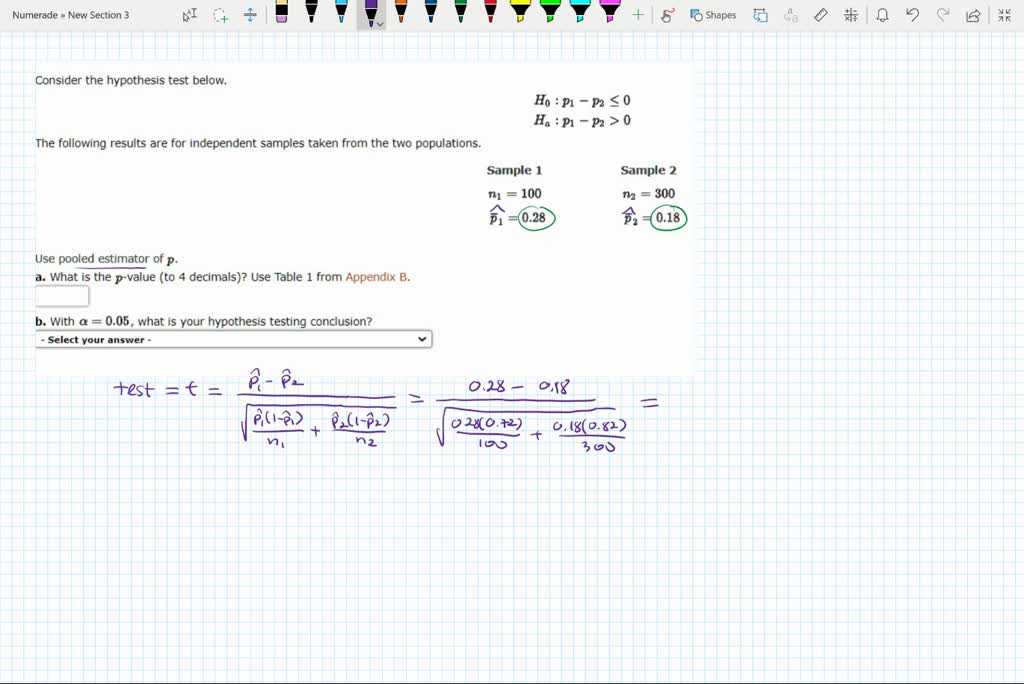Select the yellow highlighter
Viewport: 1024px width, 684px height.
521,13
